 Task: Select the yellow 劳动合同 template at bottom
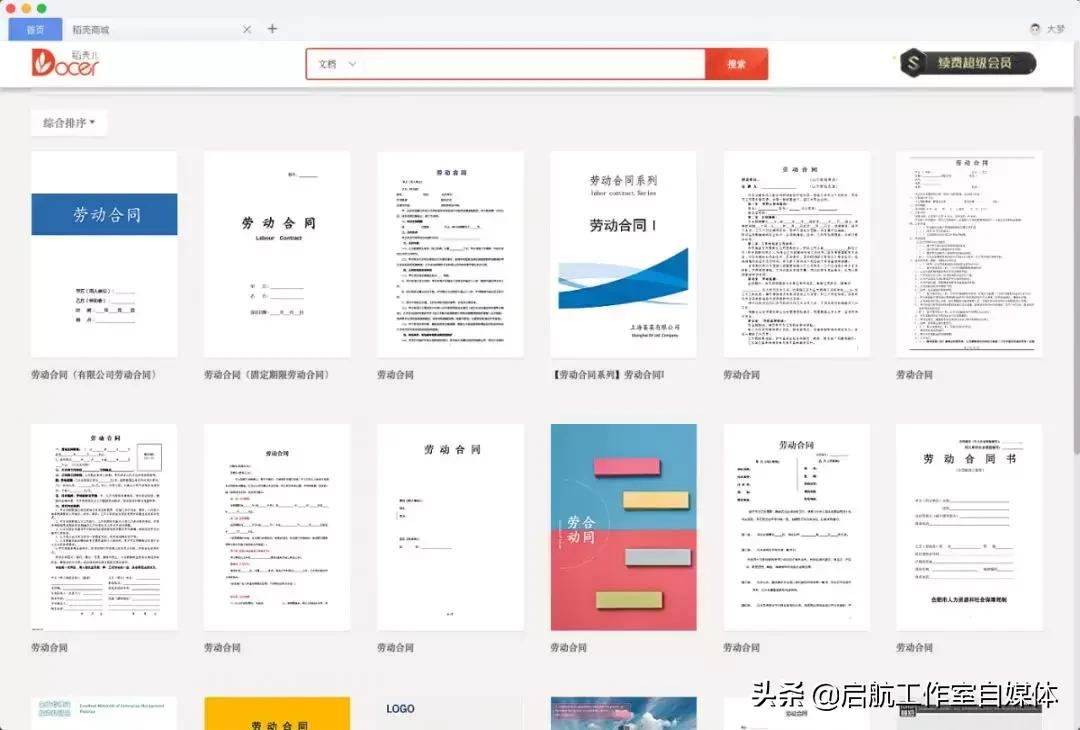coord(277,713)
